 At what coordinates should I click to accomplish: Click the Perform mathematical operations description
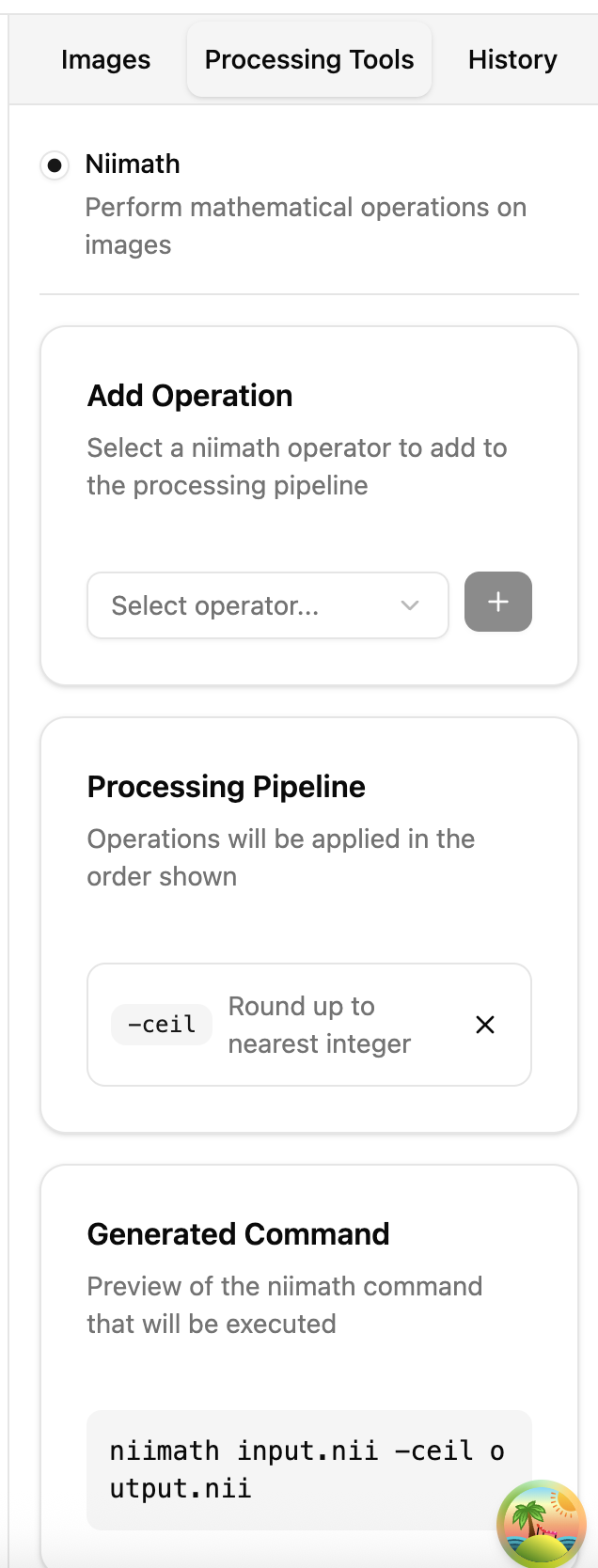click(x=306, y=226)
